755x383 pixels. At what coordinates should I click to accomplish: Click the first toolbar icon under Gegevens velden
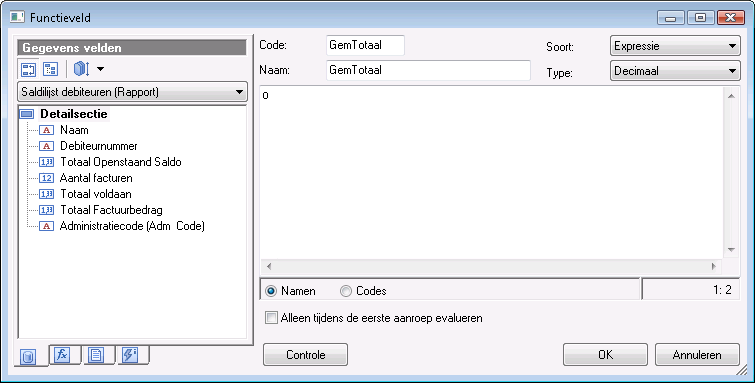point(28,69)
